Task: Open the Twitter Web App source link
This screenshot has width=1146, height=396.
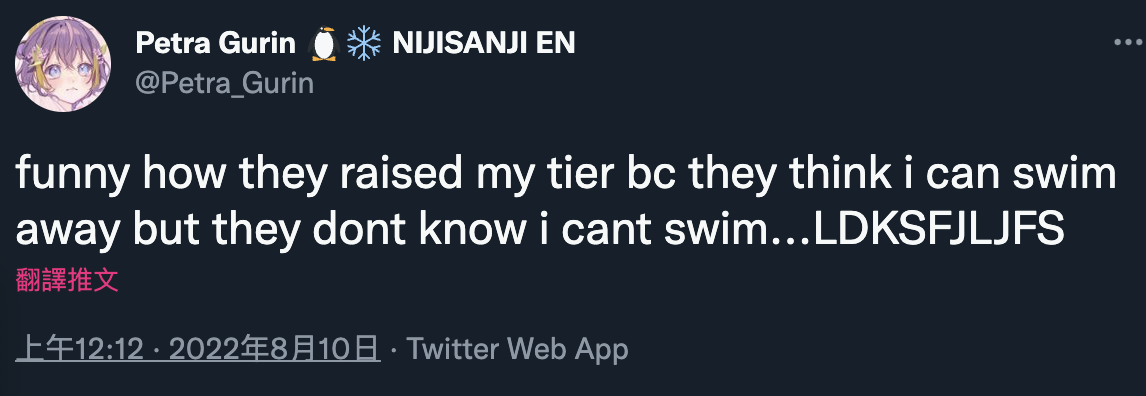Action: 517,349
